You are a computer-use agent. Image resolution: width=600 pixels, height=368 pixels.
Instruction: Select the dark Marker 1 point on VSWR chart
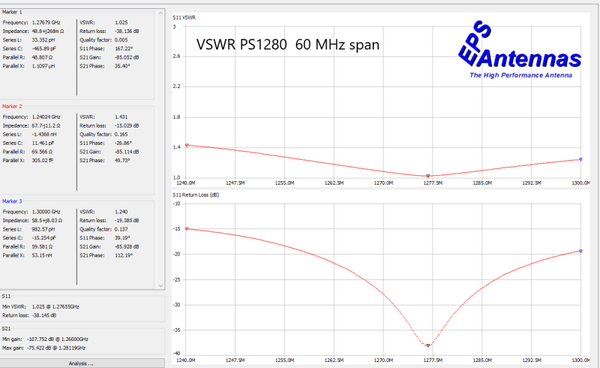(x=428, y=176)
